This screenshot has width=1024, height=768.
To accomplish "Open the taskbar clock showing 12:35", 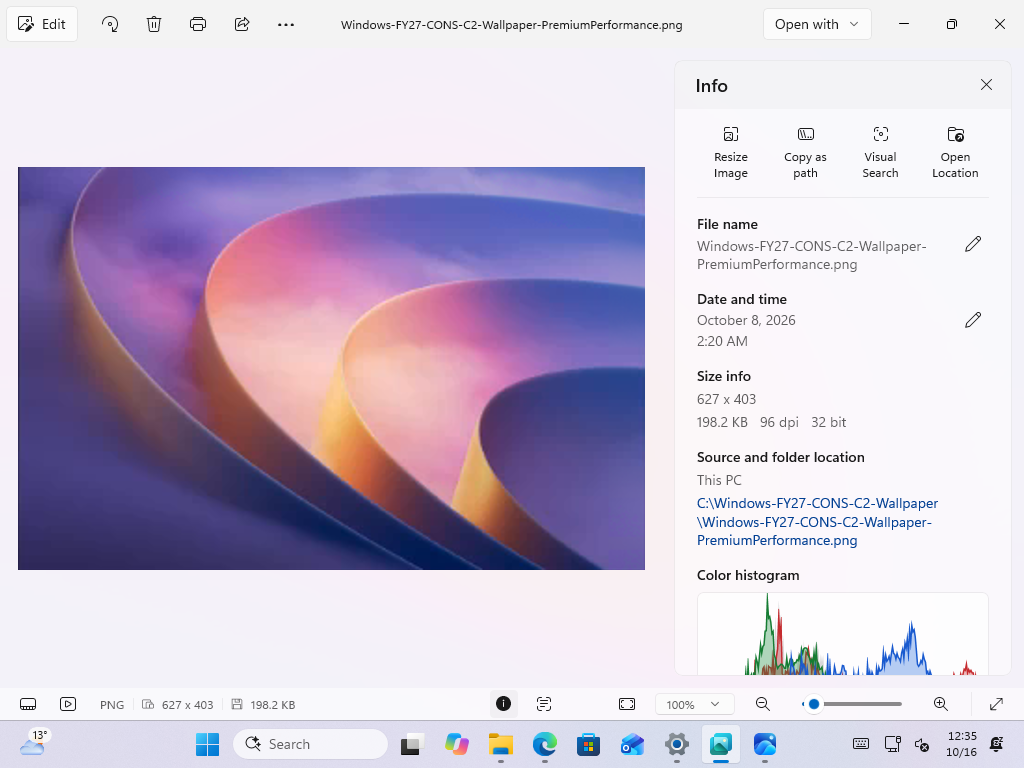I will tap(961, 744).
